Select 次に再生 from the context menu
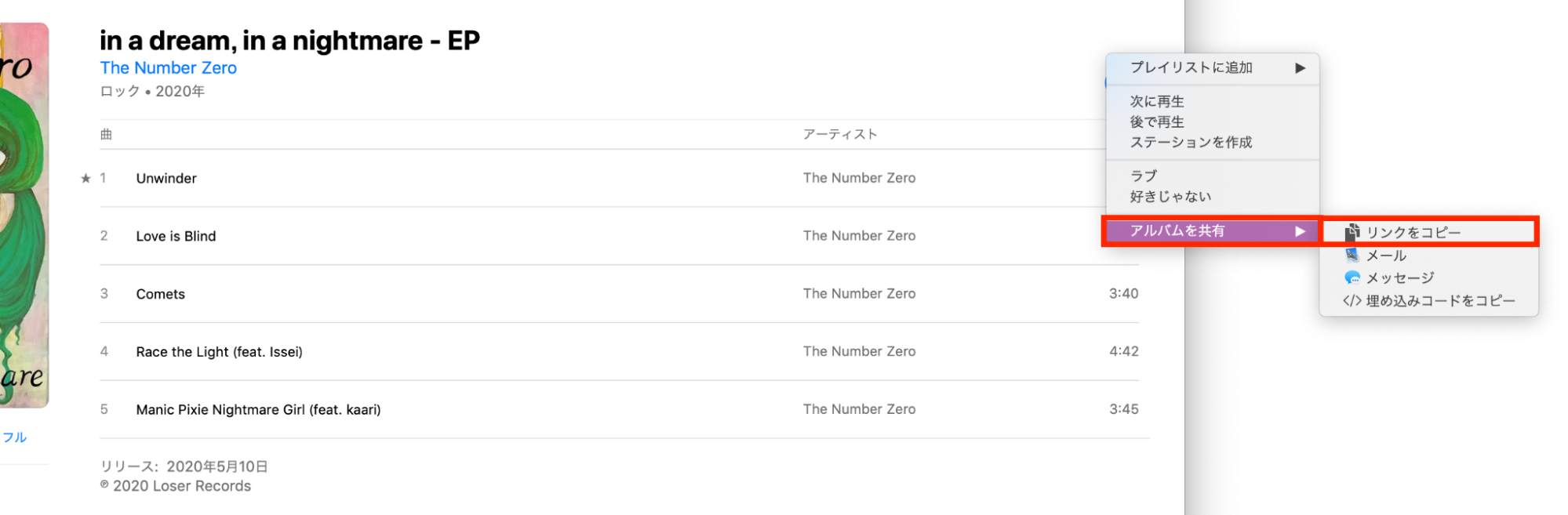 1157,101
